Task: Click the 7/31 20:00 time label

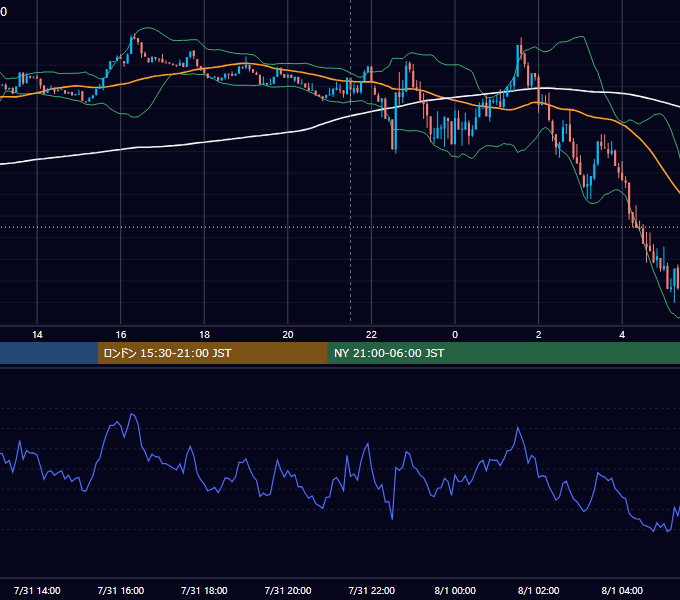Action: pos(288,590)
